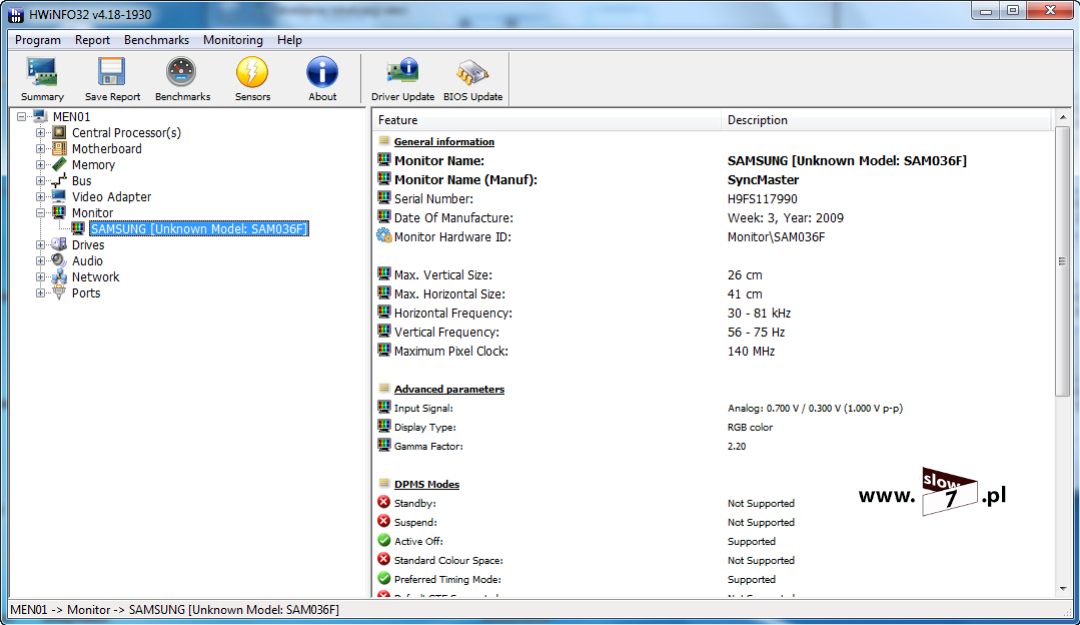Image resolution: width=1080 pixels, height=625 pixels.
Task: Select the Motherboard tree label
Action: click(107, 148)
